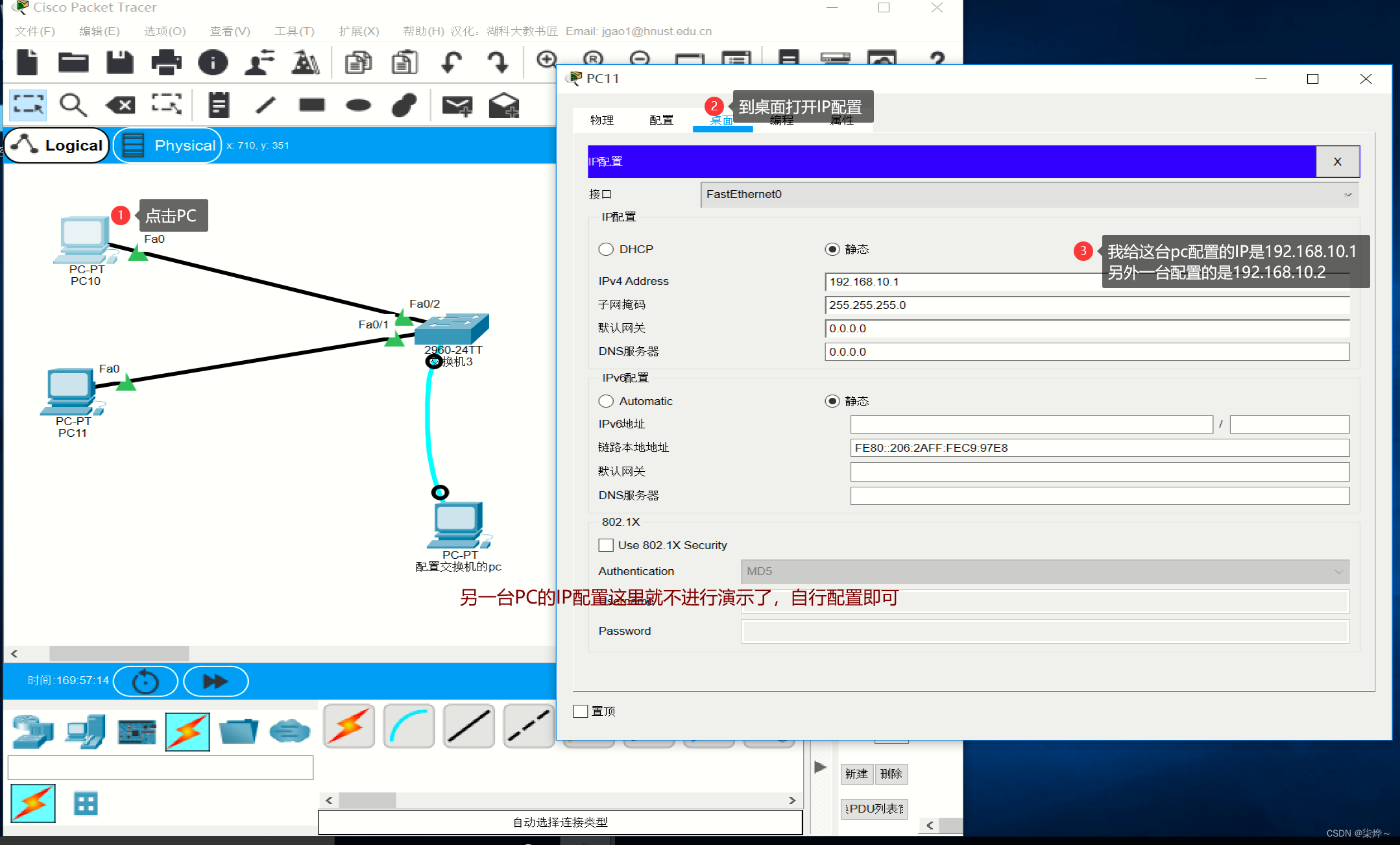Tick the 置顶 always-on-top checkbox
Screen dimensions: 1400x845
click(581, 711)
